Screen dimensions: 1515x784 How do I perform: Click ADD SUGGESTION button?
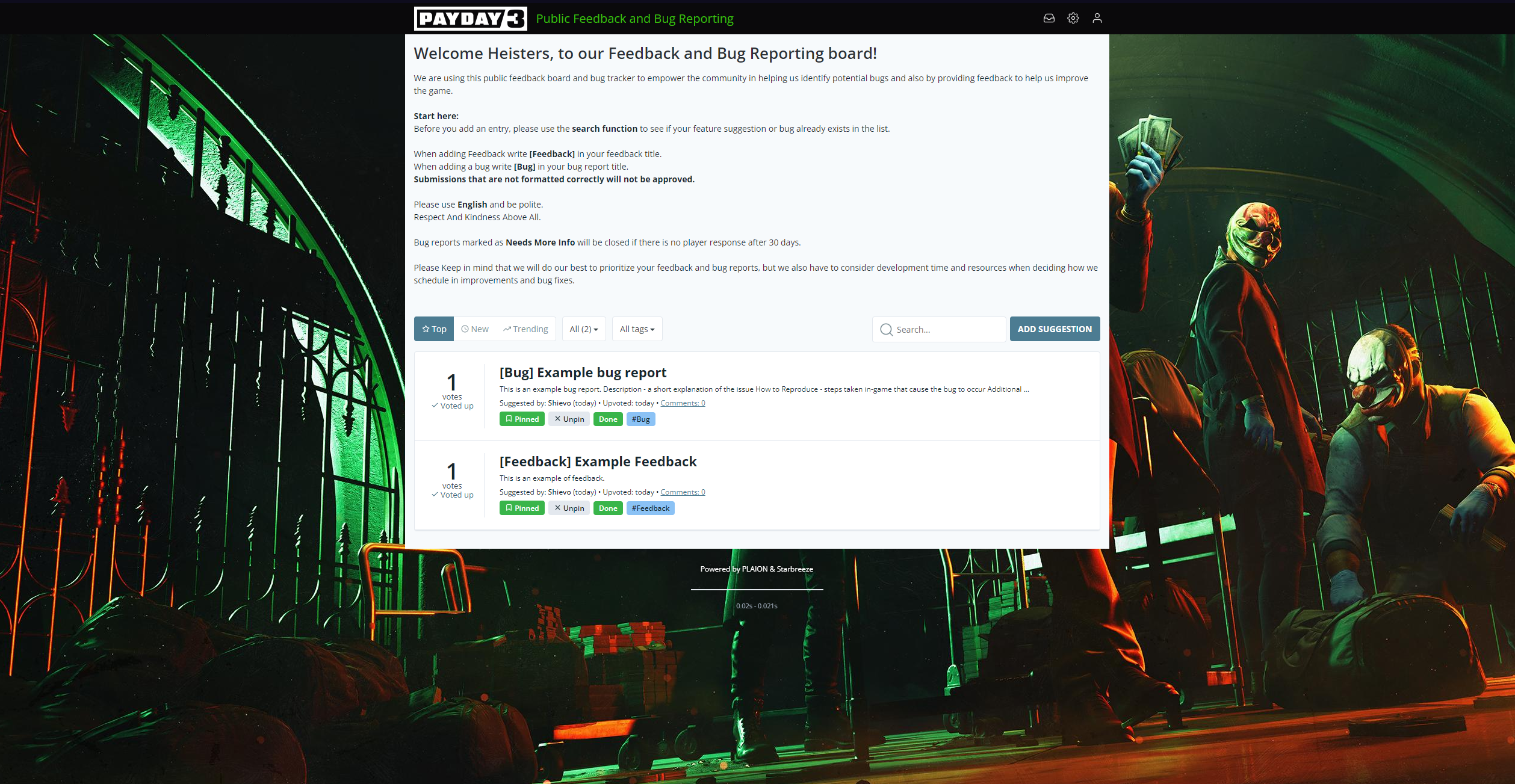(x=1054, y=328)
